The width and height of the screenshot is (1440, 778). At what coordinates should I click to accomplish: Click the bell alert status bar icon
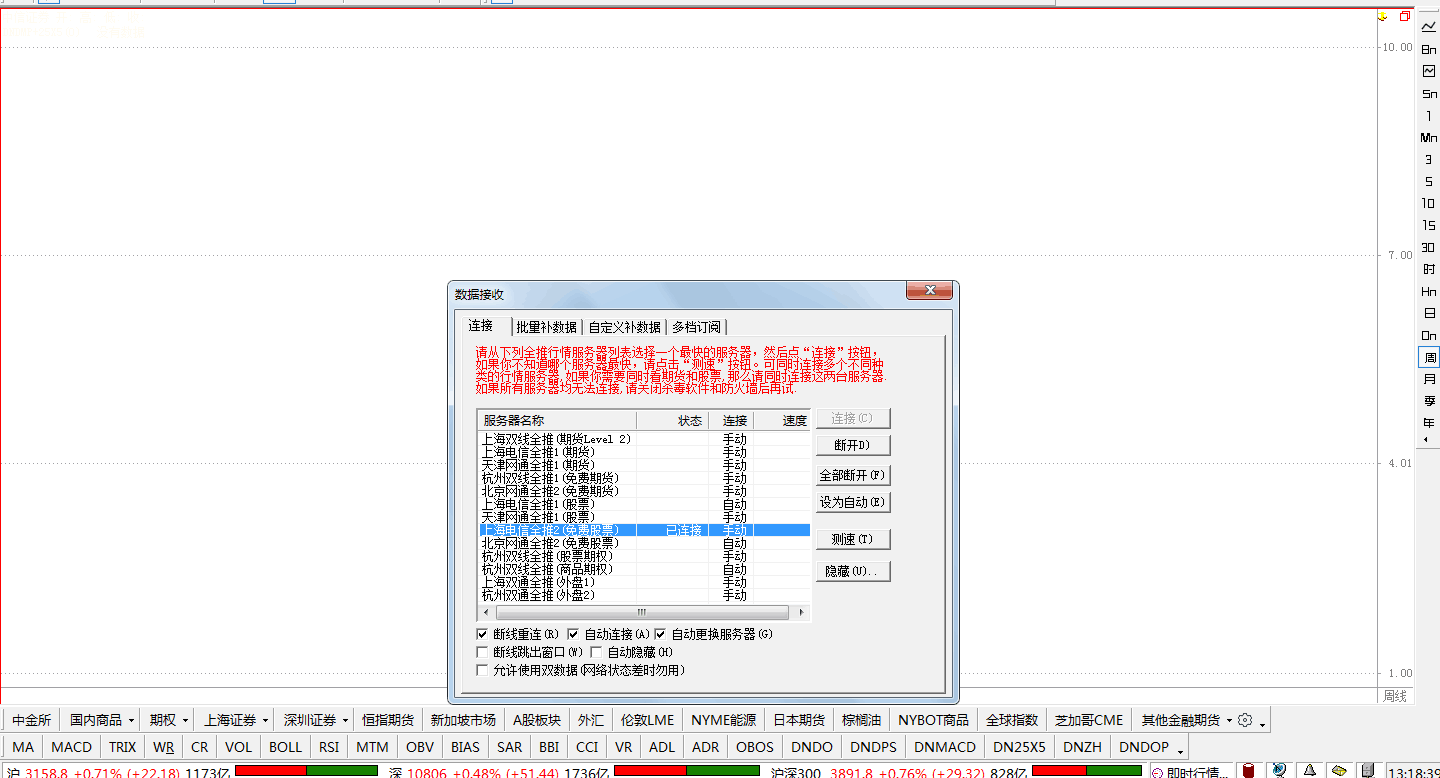(1309, 771)
